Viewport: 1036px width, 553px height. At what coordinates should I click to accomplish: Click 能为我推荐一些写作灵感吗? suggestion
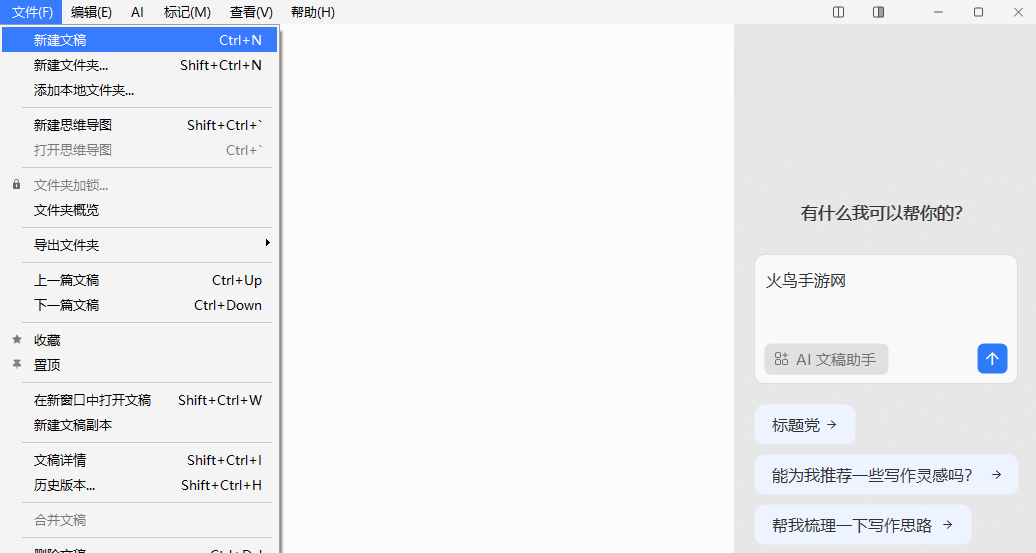click(886, 475)
